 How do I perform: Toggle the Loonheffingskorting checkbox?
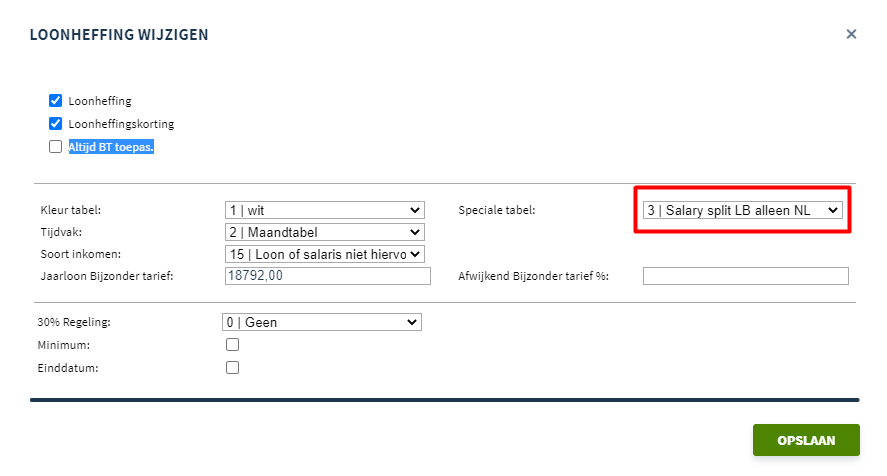[55, 124]
